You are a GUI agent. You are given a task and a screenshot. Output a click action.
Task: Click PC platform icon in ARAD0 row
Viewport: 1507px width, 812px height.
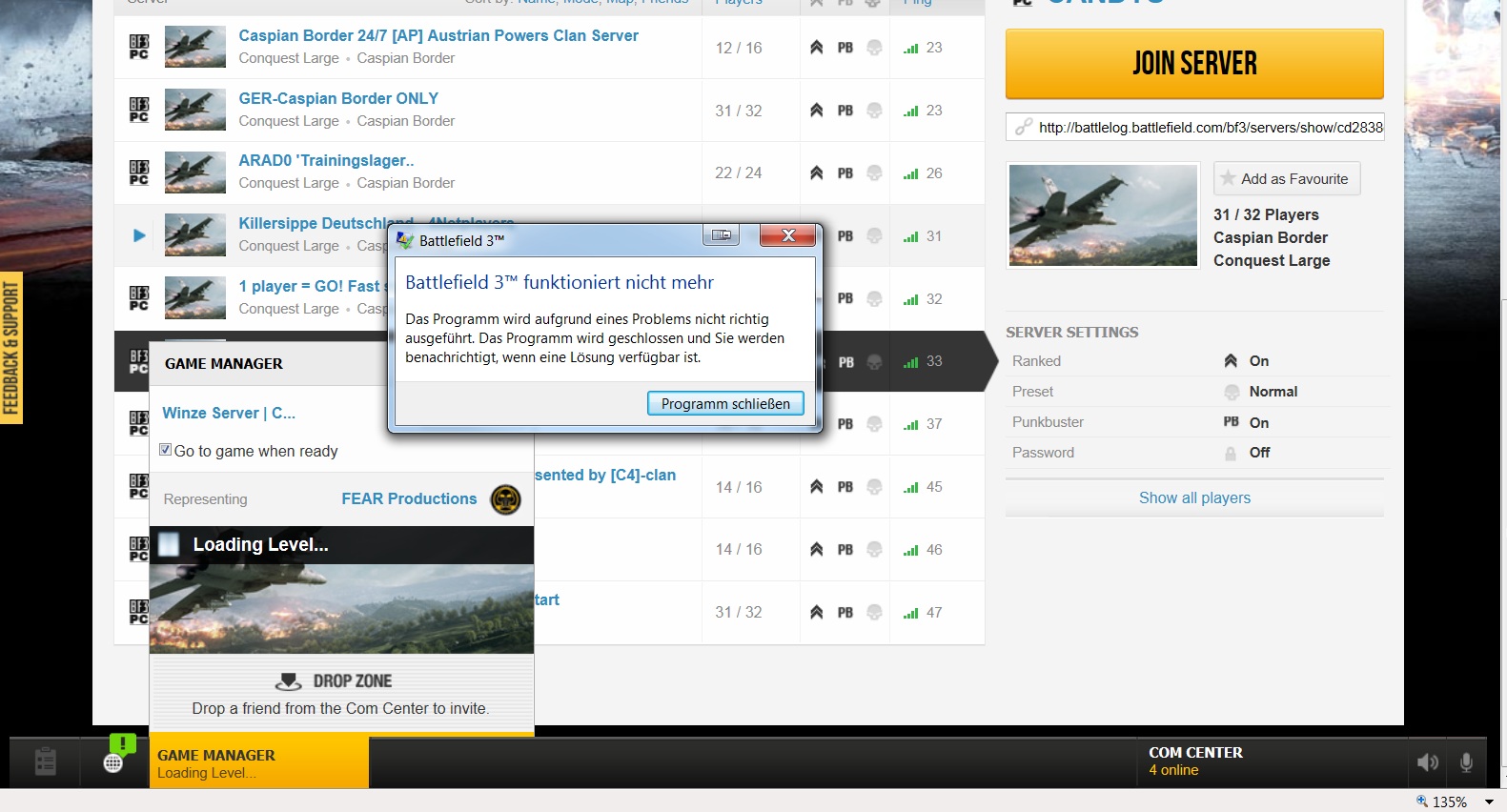click(139, 173)
